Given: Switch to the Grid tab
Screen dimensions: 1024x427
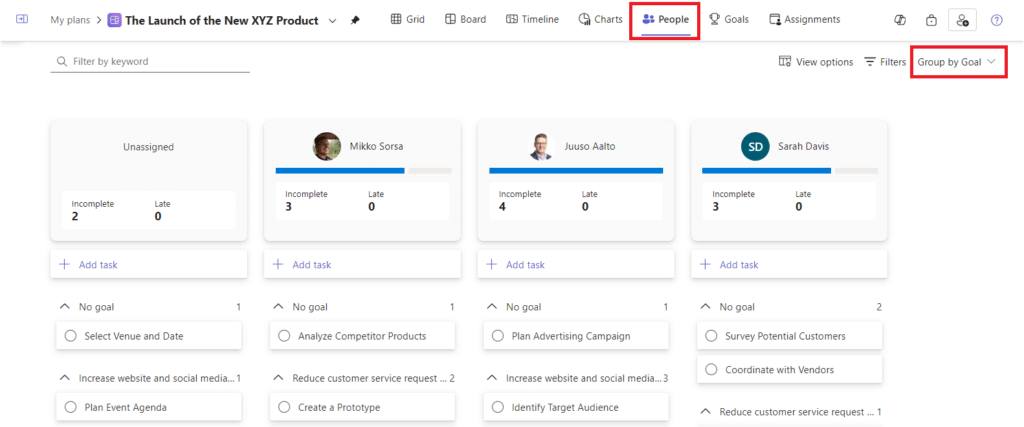Looking at the screenshot, I should pyautogui.click(x=408, y=20).
